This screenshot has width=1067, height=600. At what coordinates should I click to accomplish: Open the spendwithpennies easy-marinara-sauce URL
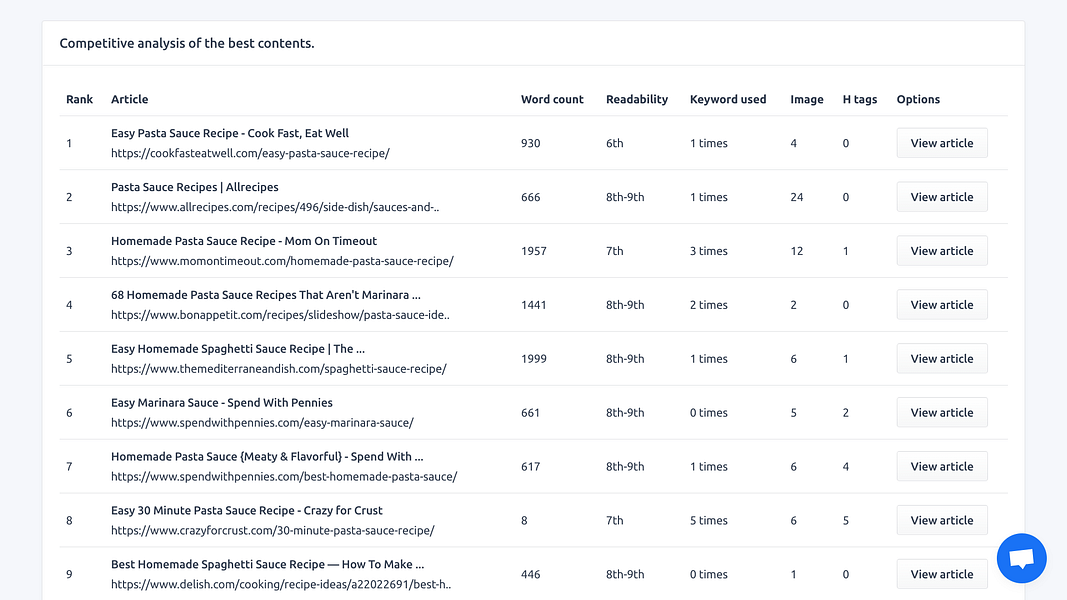(x=262, y=422)
